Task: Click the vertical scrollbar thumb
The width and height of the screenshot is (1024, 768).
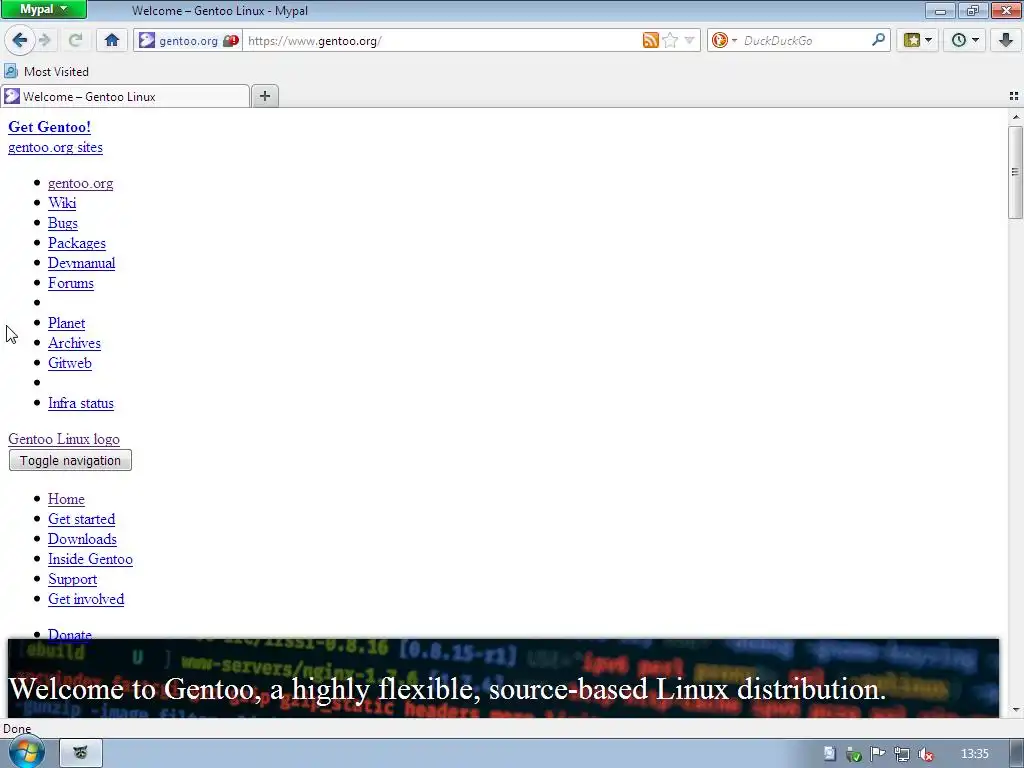Action: 1015,172
